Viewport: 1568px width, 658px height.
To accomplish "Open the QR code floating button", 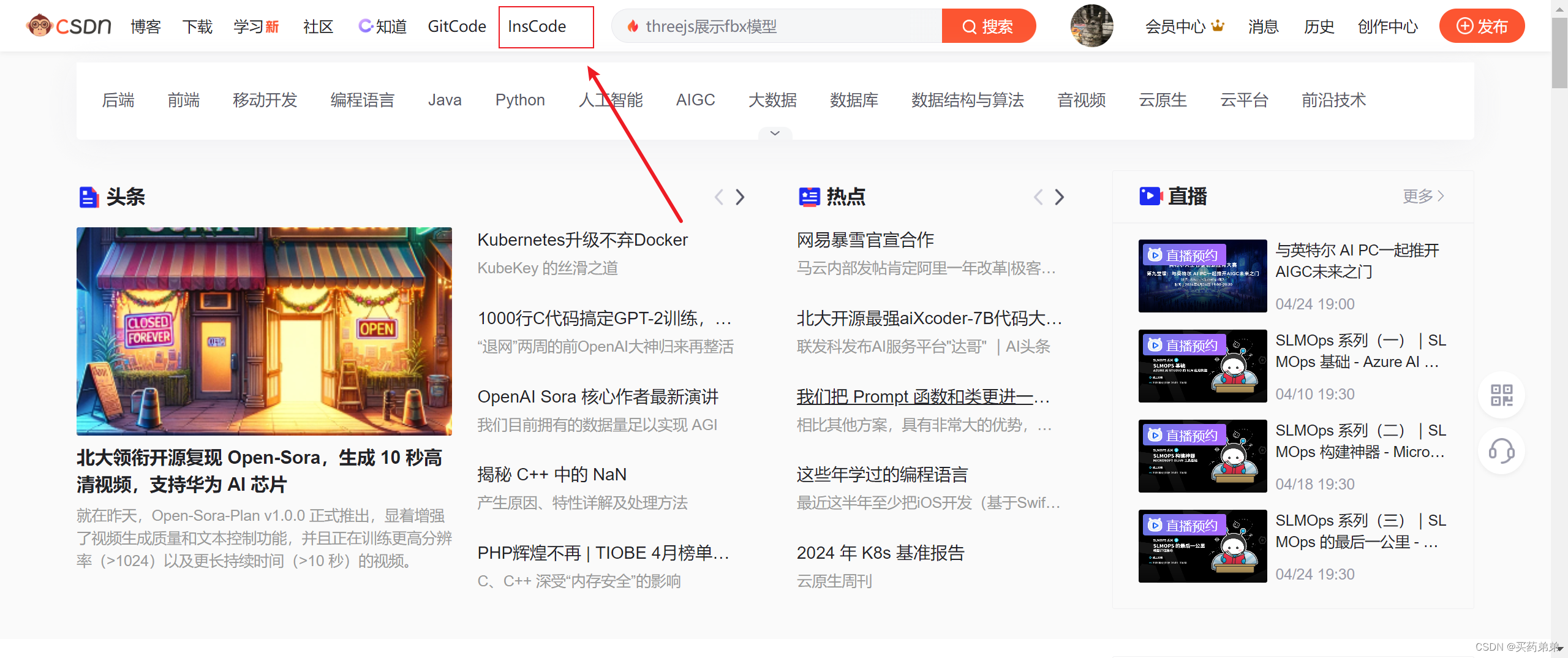I will [1501, 395].
